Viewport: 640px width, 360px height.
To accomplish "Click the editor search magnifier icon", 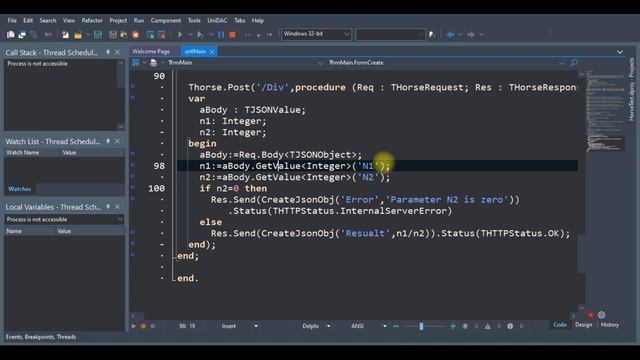I will tap(574, 62).
